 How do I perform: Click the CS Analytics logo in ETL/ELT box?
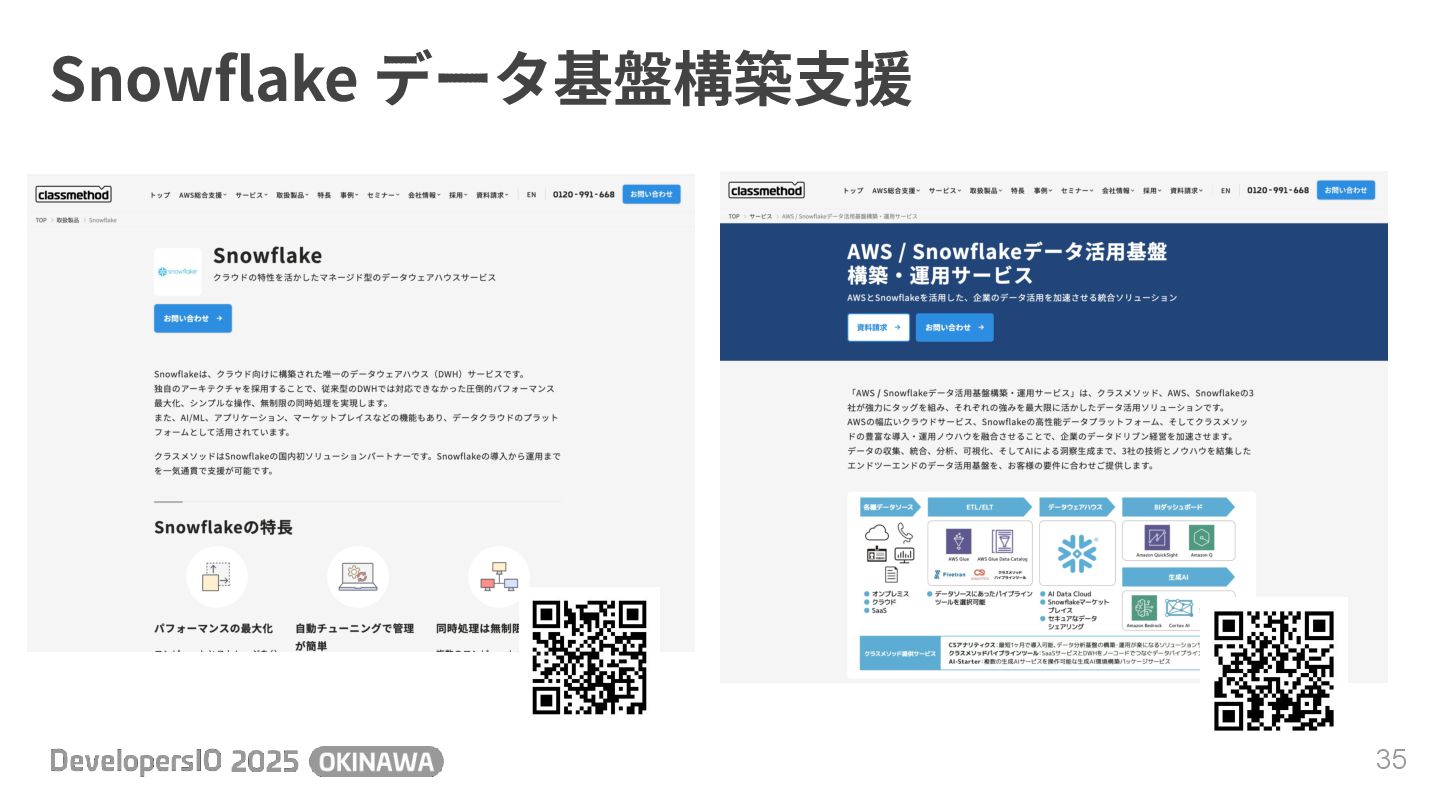tap(980, 575)
